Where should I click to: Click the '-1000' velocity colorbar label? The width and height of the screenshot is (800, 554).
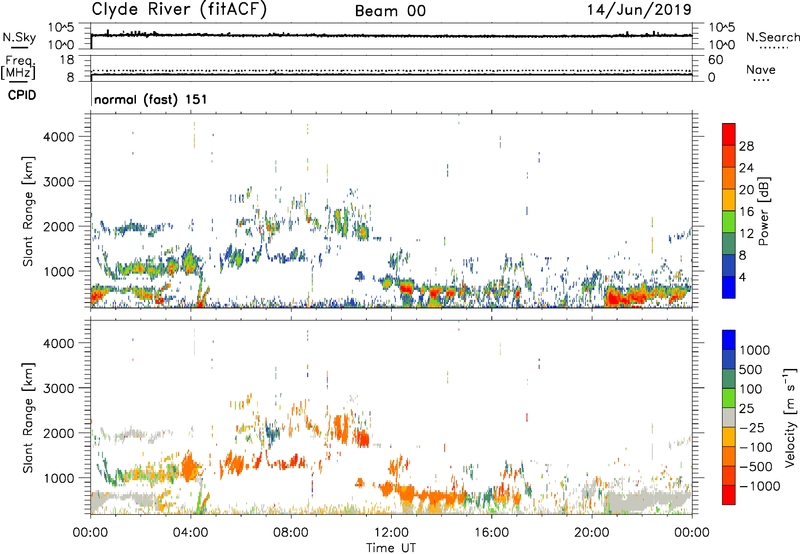[x=760, y=486]
